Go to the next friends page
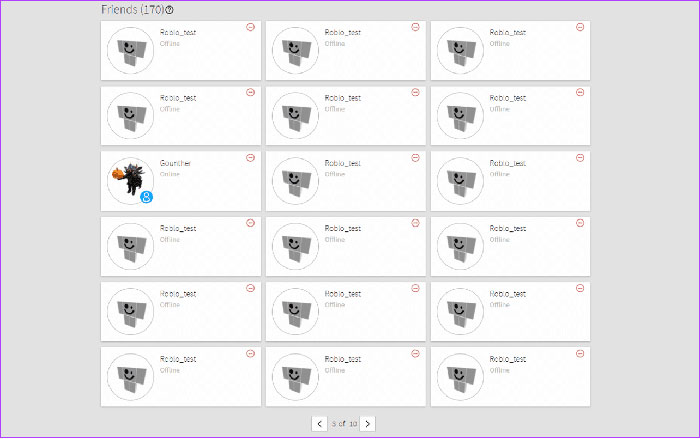 tap(367, 424)
